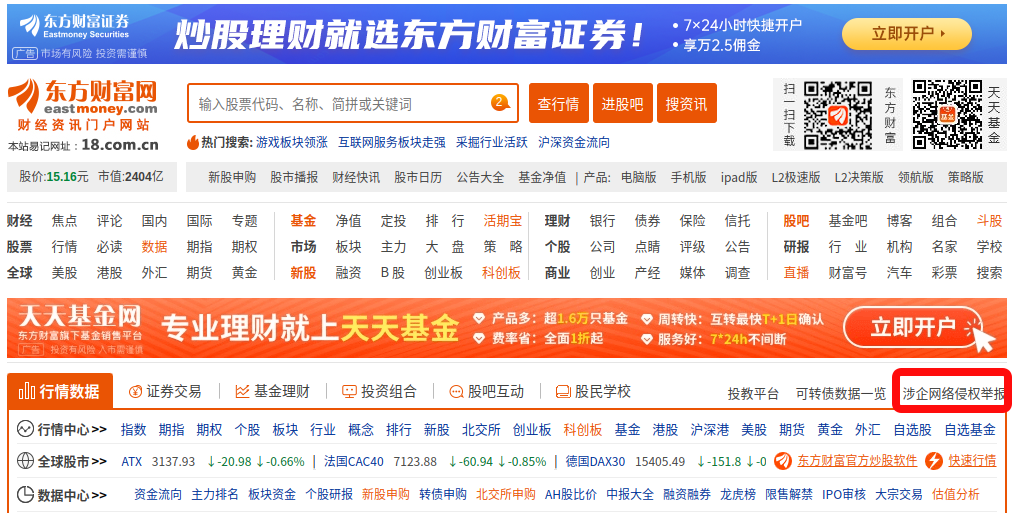Click the orange bubble icon in search box
Viewport: 1024px width, 513px height.
point(500,103)
